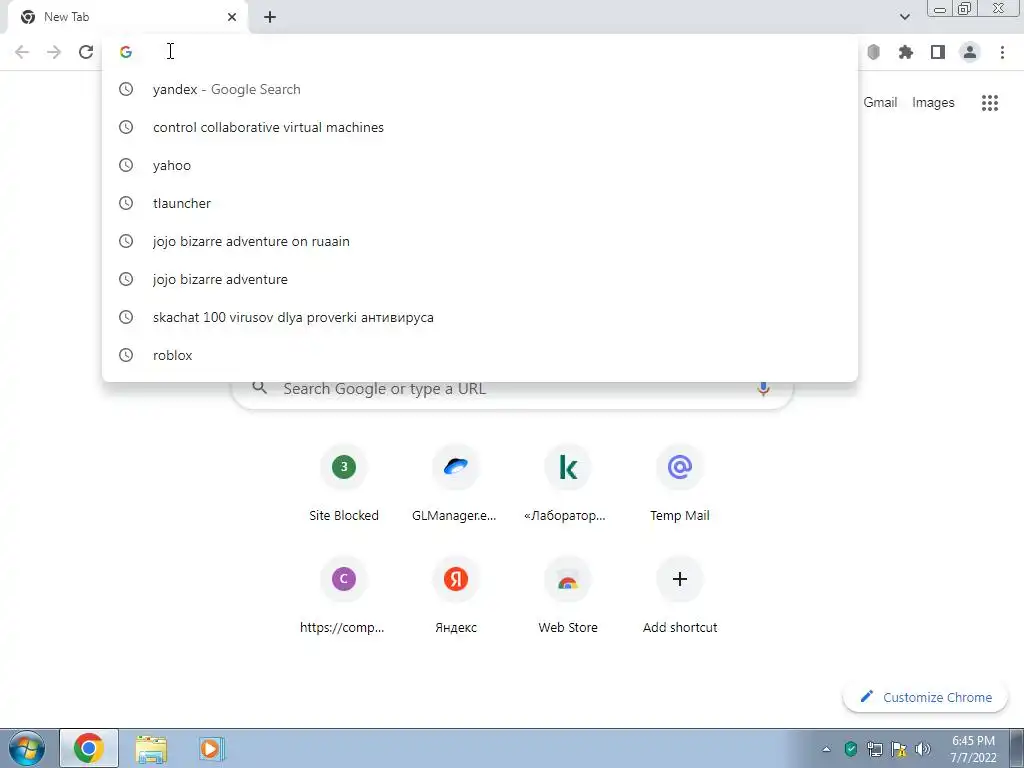Viewport: 1024px width, 768px height.
Task: Click the Action Center flag tray icon
Action: pyautogui.click(x=899, y=749)
